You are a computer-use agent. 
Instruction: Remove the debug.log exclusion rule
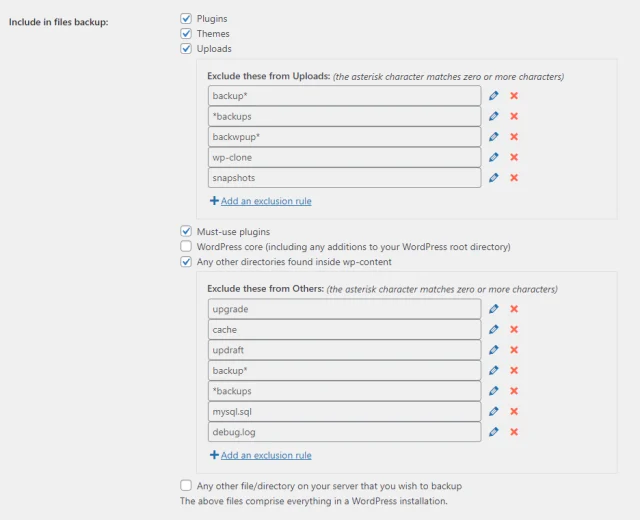coord(514,432)
